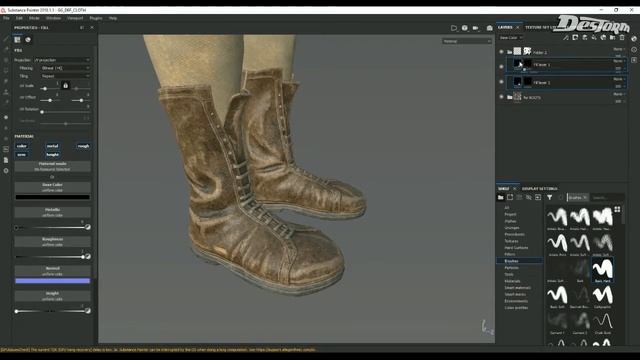The image size is (640, 360).
Task: Click the Metallic uniform color button
Action: pyautogui.click(x=53, y=212)
